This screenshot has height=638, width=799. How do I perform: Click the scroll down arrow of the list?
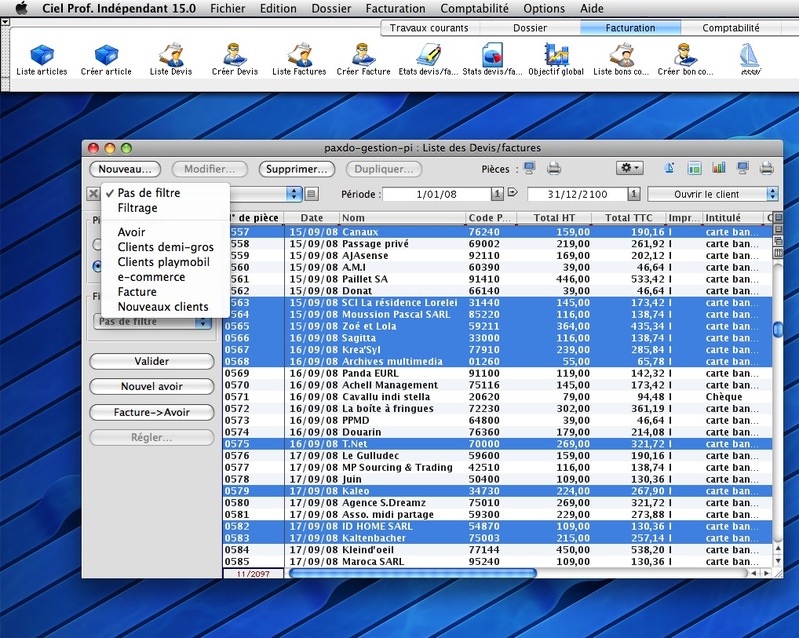(x=778, y=561)
